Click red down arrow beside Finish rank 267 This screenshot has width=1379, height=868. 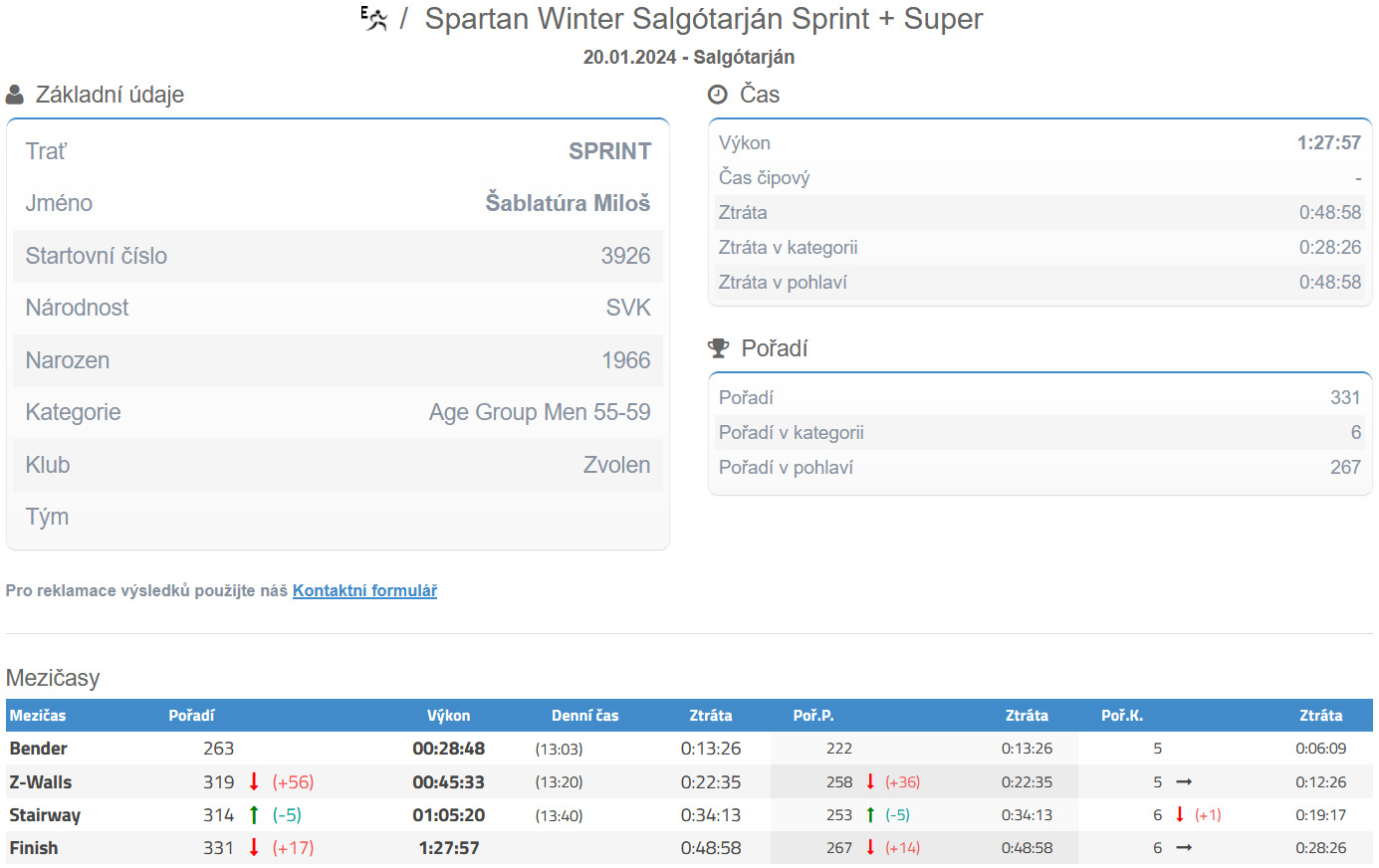coord(870,847)
